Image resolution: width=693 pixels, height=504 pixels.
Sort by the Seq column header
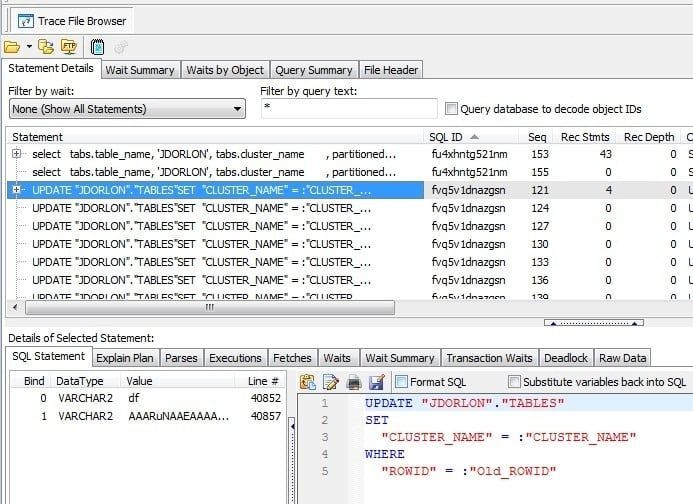(537, 137)
